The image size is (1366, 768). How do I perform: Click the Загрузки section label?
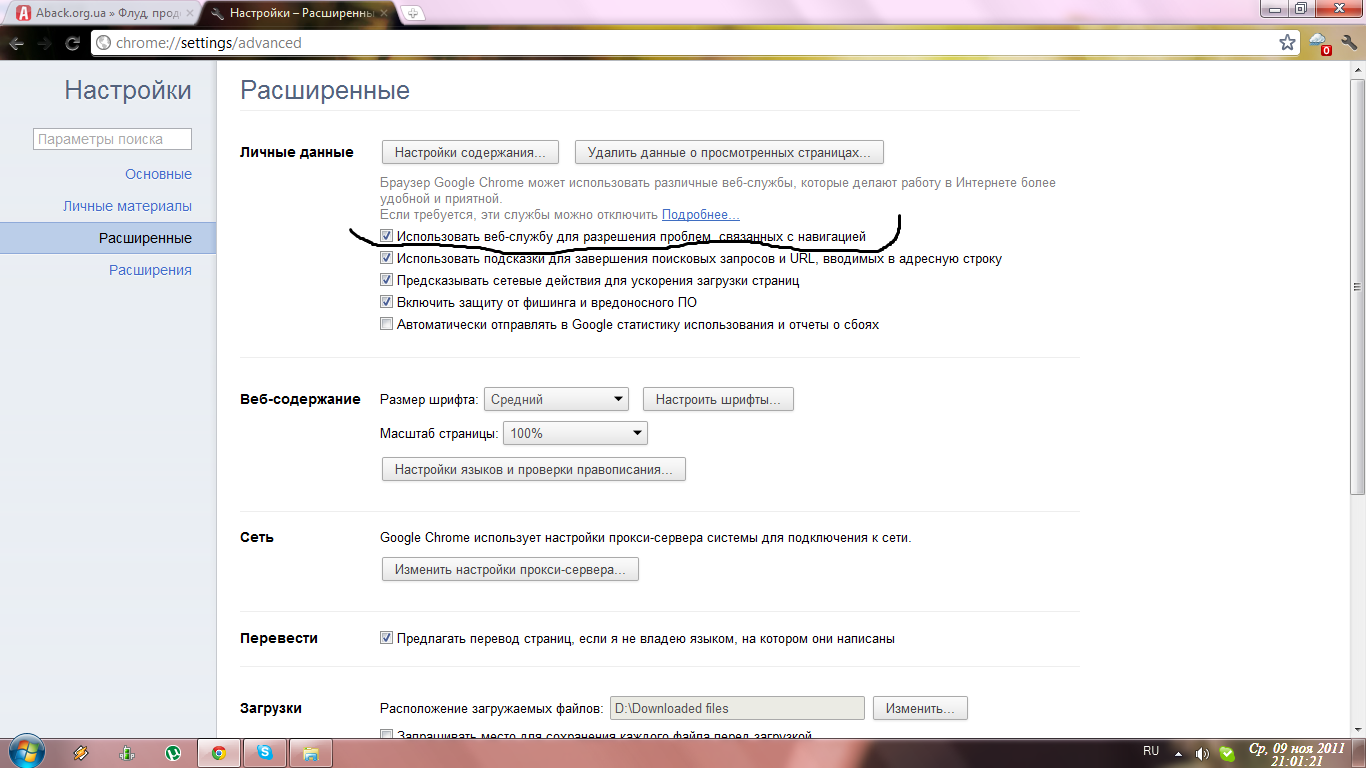tap(271, 708)
